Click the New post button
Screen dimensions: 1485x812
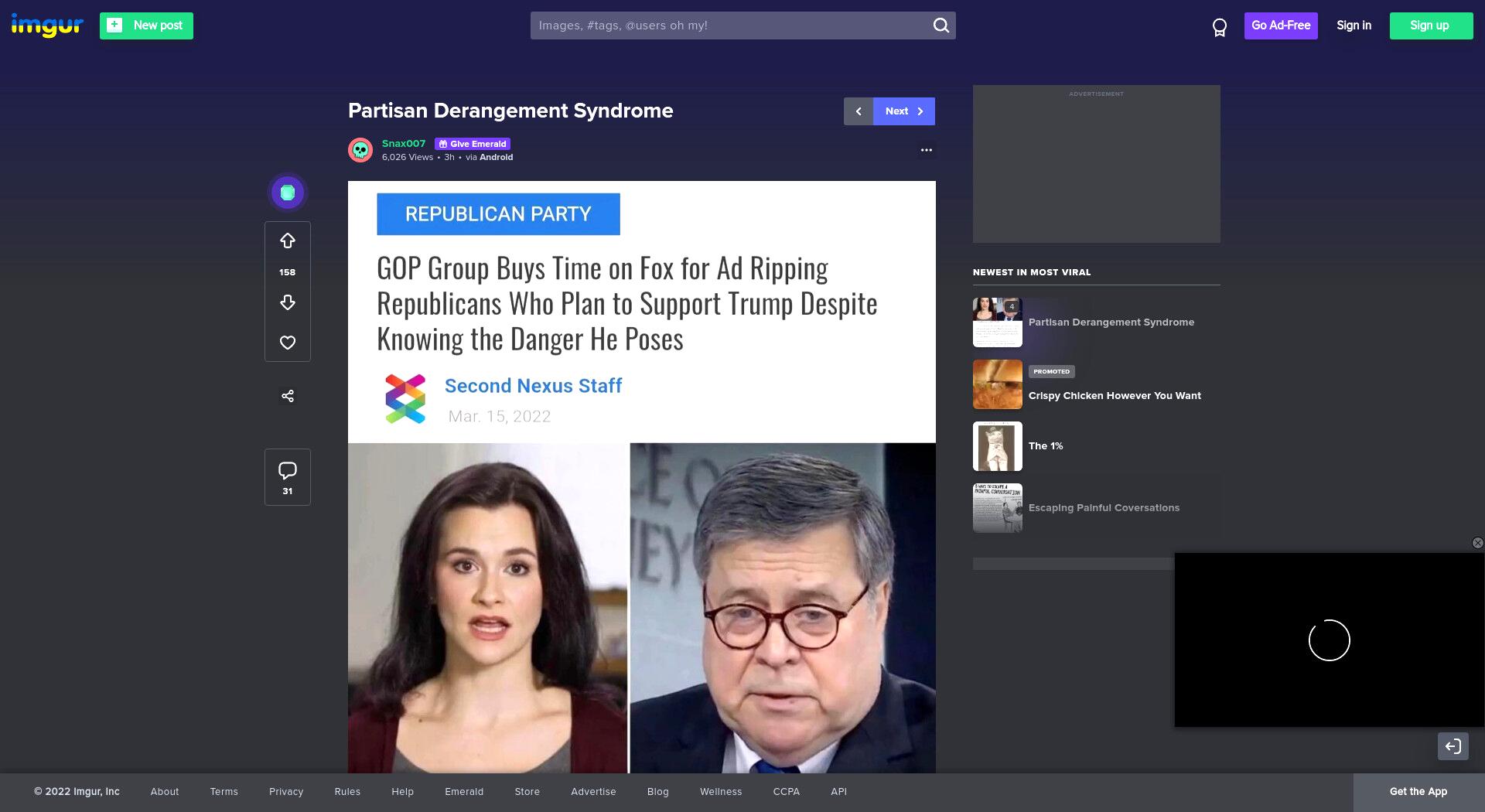click(146, 26)
